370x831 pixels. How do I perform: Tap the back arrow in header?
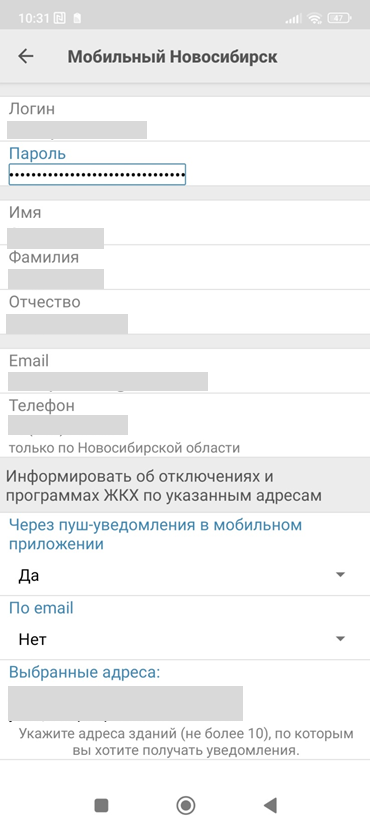(25, 57)
